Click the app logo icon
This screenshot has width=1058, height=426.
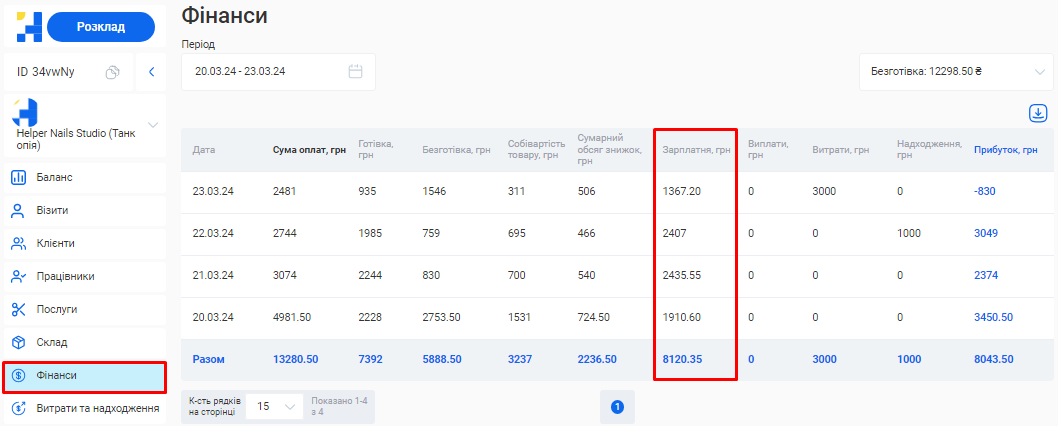pos(29,27)
